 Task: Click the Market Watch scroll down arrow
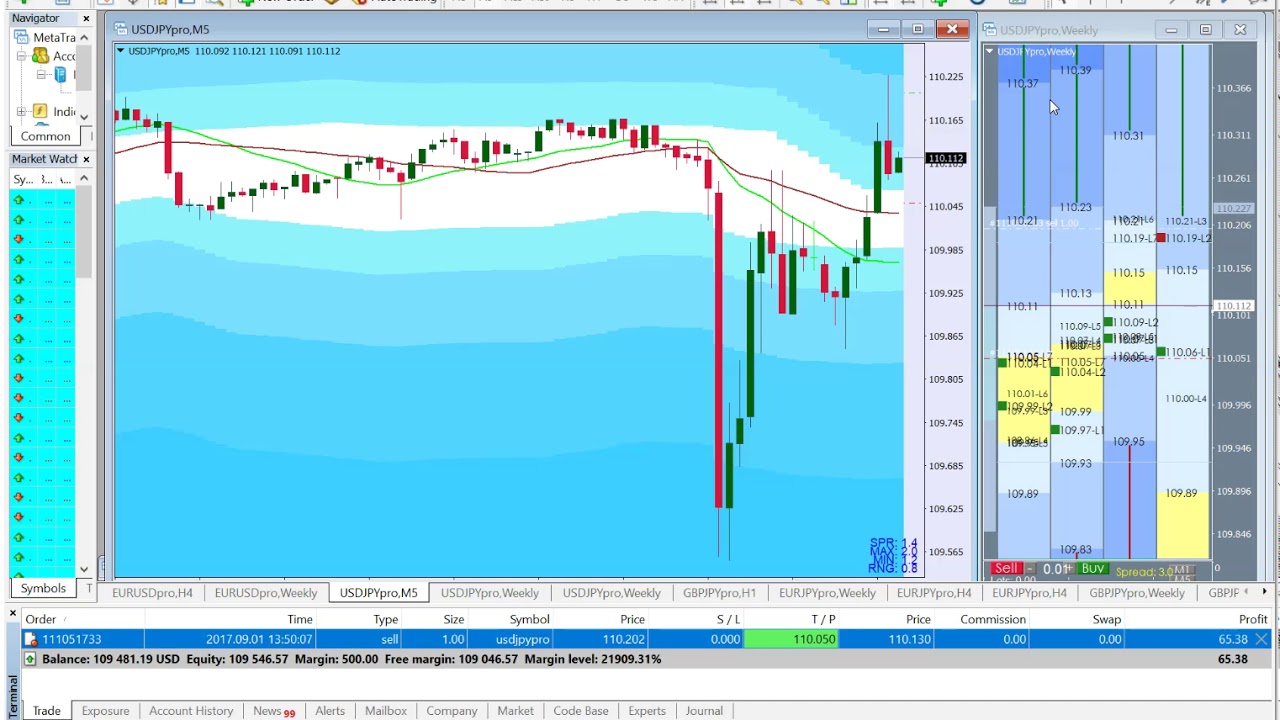point(84,569)
